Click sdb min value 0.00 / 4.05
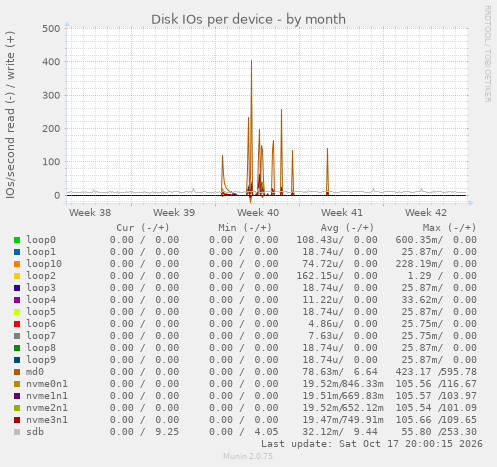The image size is (497, 467). click(244, 432)
